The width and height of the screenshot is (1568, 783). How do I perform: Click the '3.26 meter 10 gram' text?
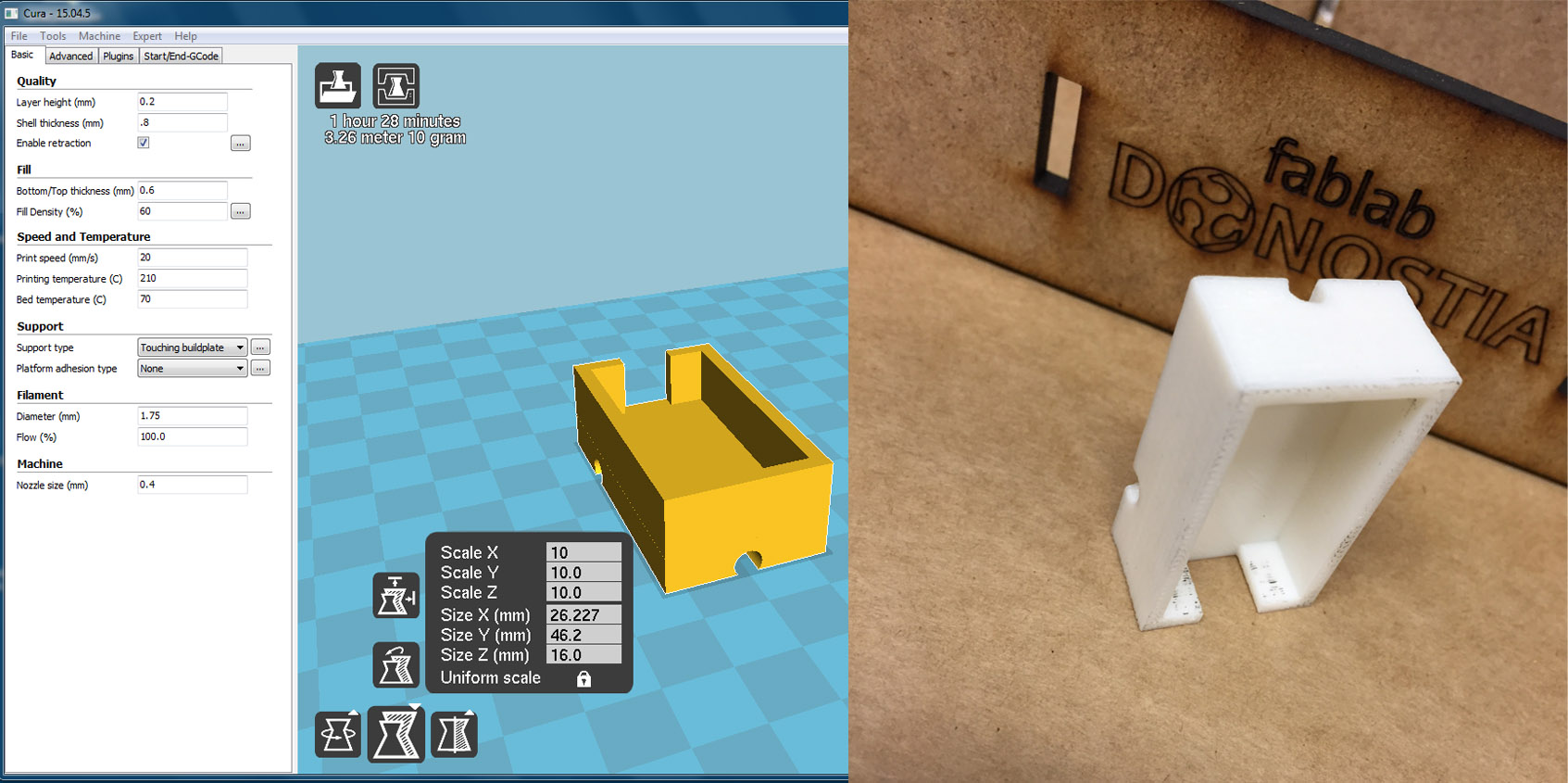[x=395, y=138]
